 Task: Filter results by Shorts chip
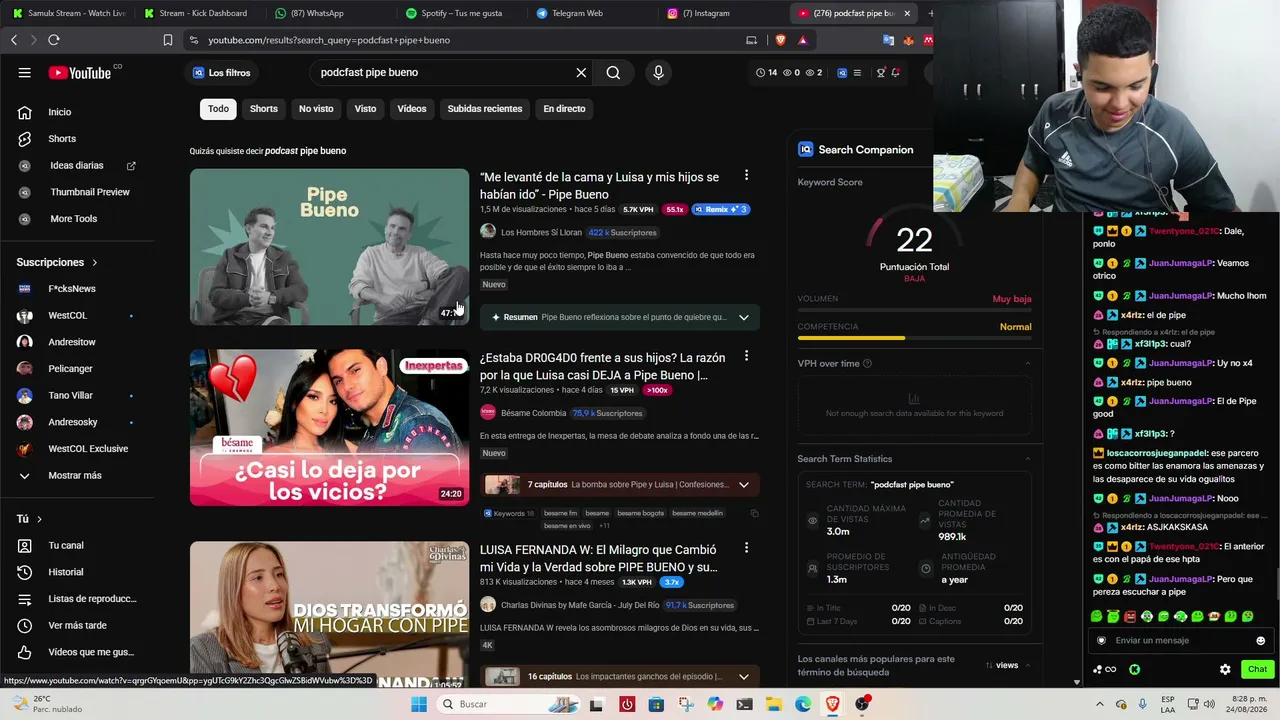click(x=264, y=108)
